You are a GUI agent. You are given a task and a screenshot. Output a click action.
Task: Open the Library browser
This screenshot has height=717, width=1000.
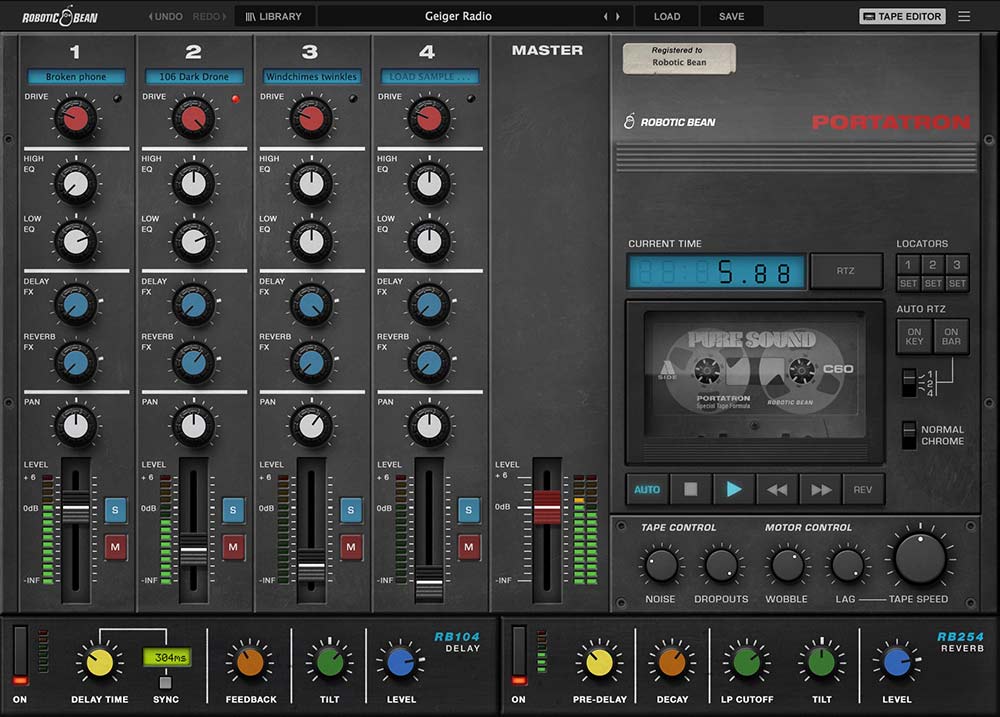(x=273, y=16)
